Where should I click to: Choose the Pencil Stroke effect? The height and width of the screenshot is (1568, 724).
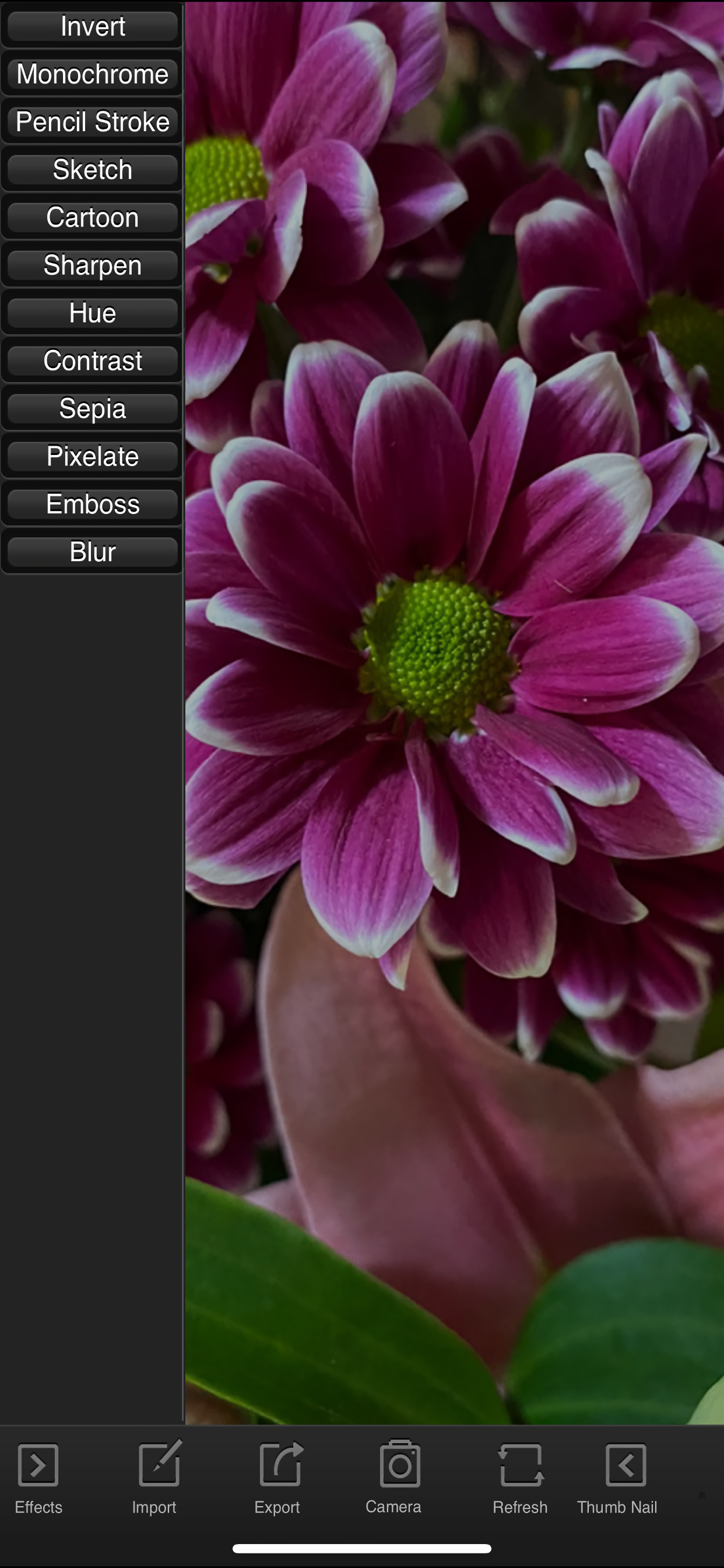point(93,122)
